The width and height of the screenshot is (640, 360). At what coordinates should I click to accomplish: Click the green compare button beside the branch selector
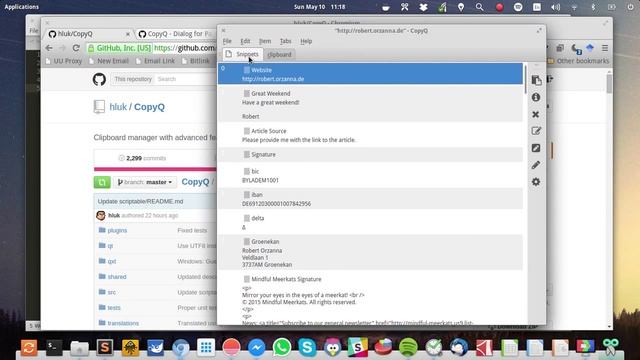point(102,182)
